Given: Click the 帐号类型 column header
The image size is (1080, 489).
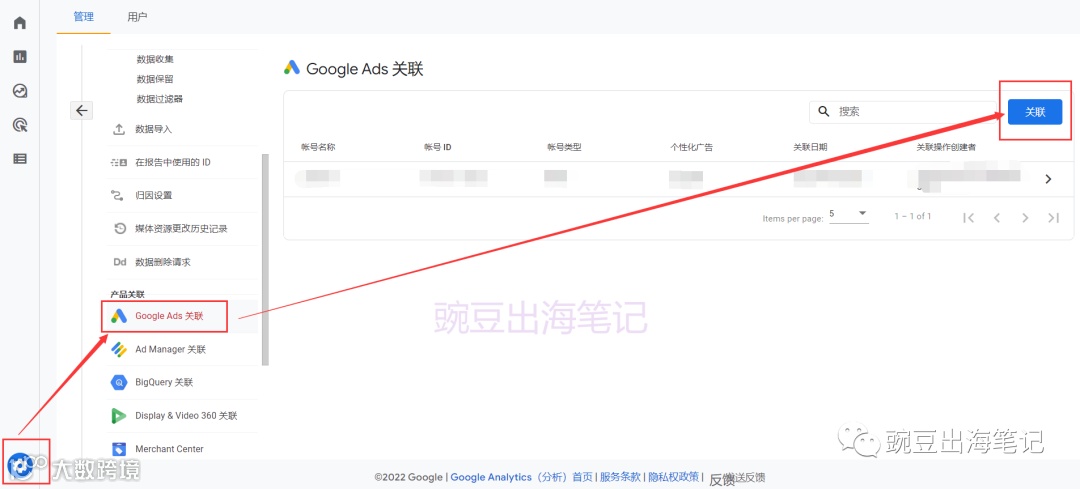Looking at the screenshot, I should click(564, 147).
